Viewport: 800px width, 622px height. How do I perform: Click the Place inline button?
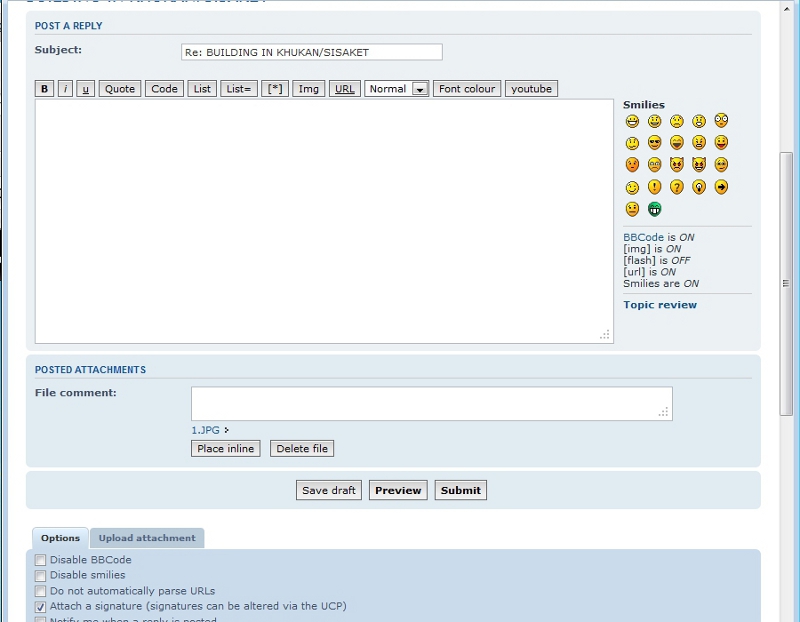[x=225, y=449]
